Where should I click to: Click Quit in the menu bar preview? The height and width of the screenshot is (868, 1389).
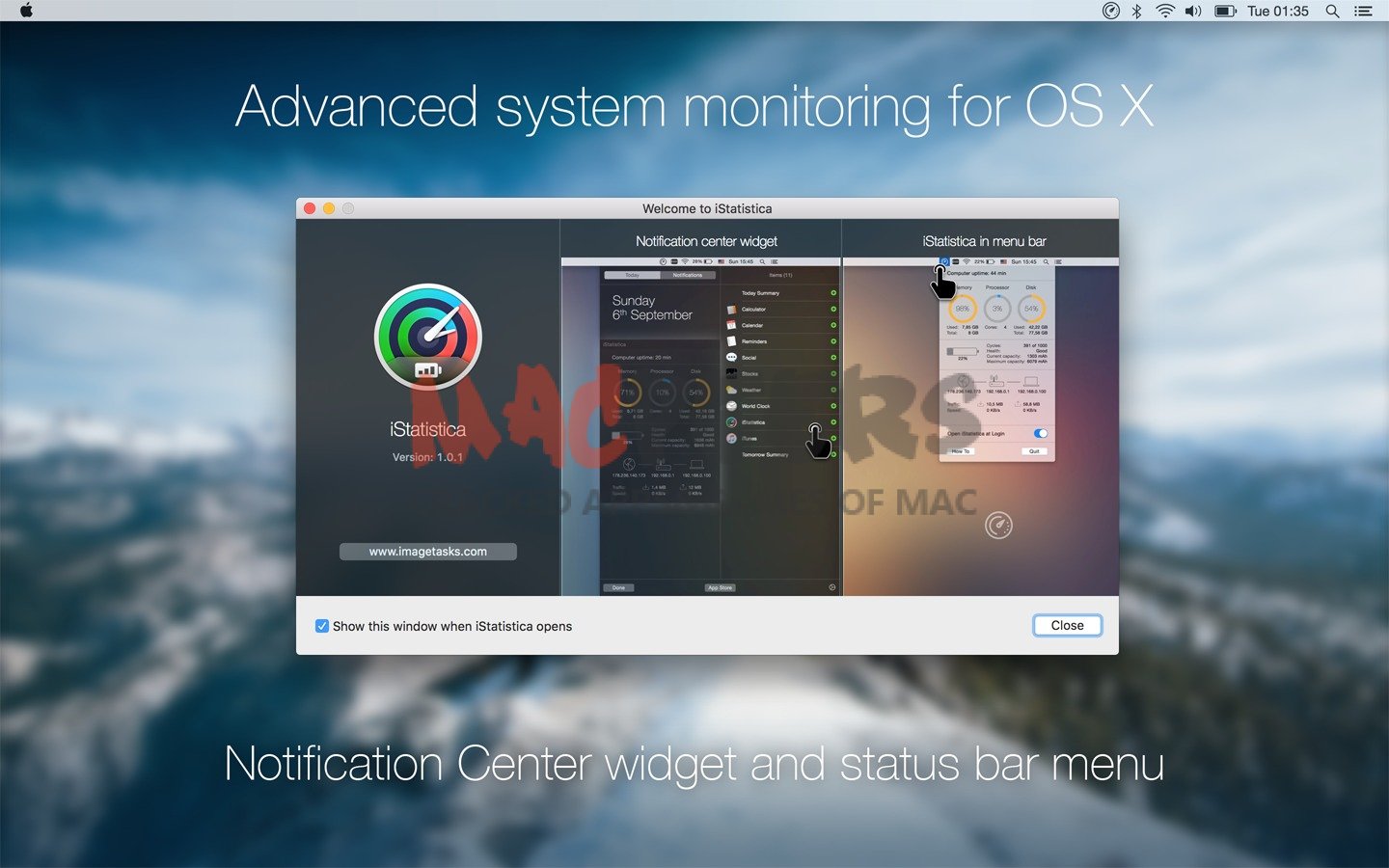tap(1034, 451)
